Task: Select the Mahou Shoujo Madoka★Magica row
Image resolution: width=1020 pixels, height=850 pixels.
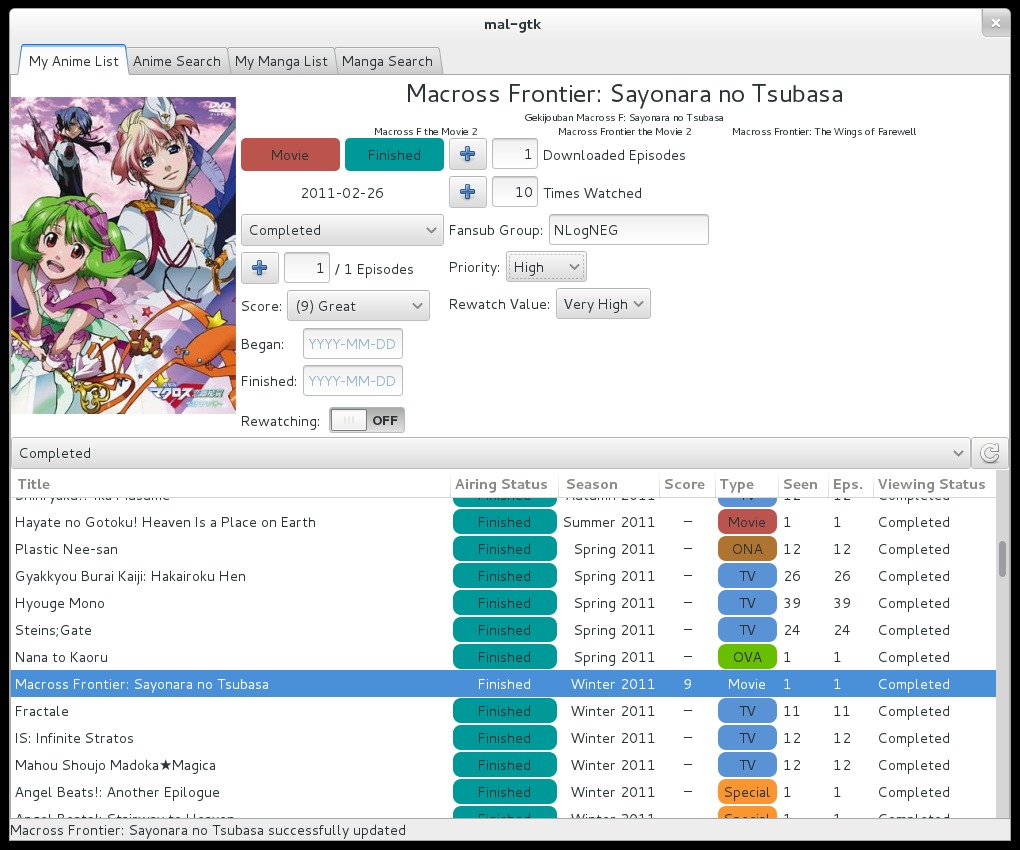Action: [503, 765]
